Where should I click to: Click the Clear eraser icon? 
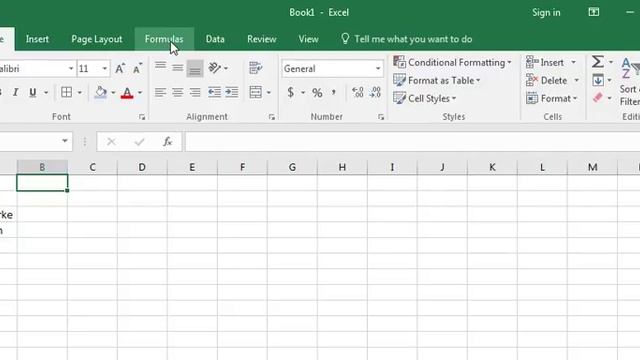[598, 98]
